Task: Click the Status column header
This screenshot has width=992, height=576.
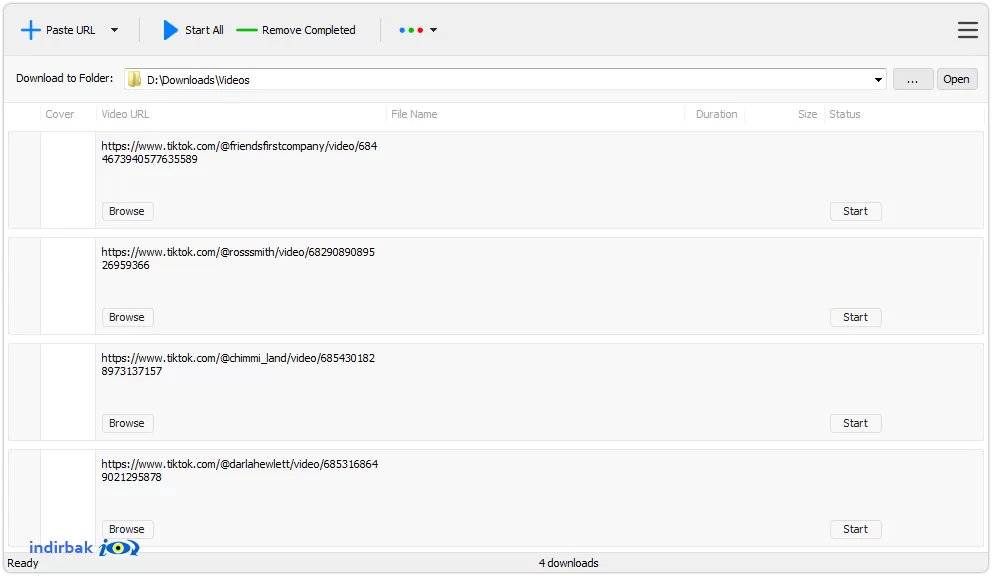Action: tap(845, 114)
